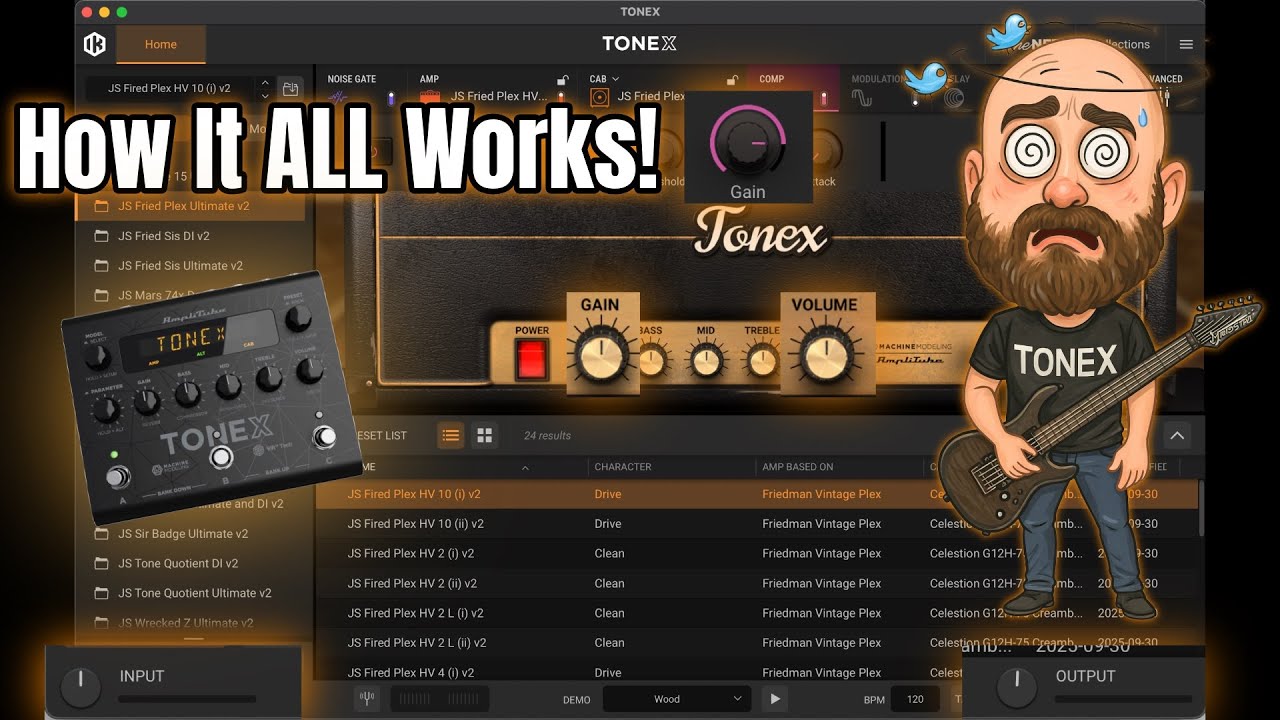1280x720 pixels.
Task: Click the preset name field in the header
Action: point(170,89)
